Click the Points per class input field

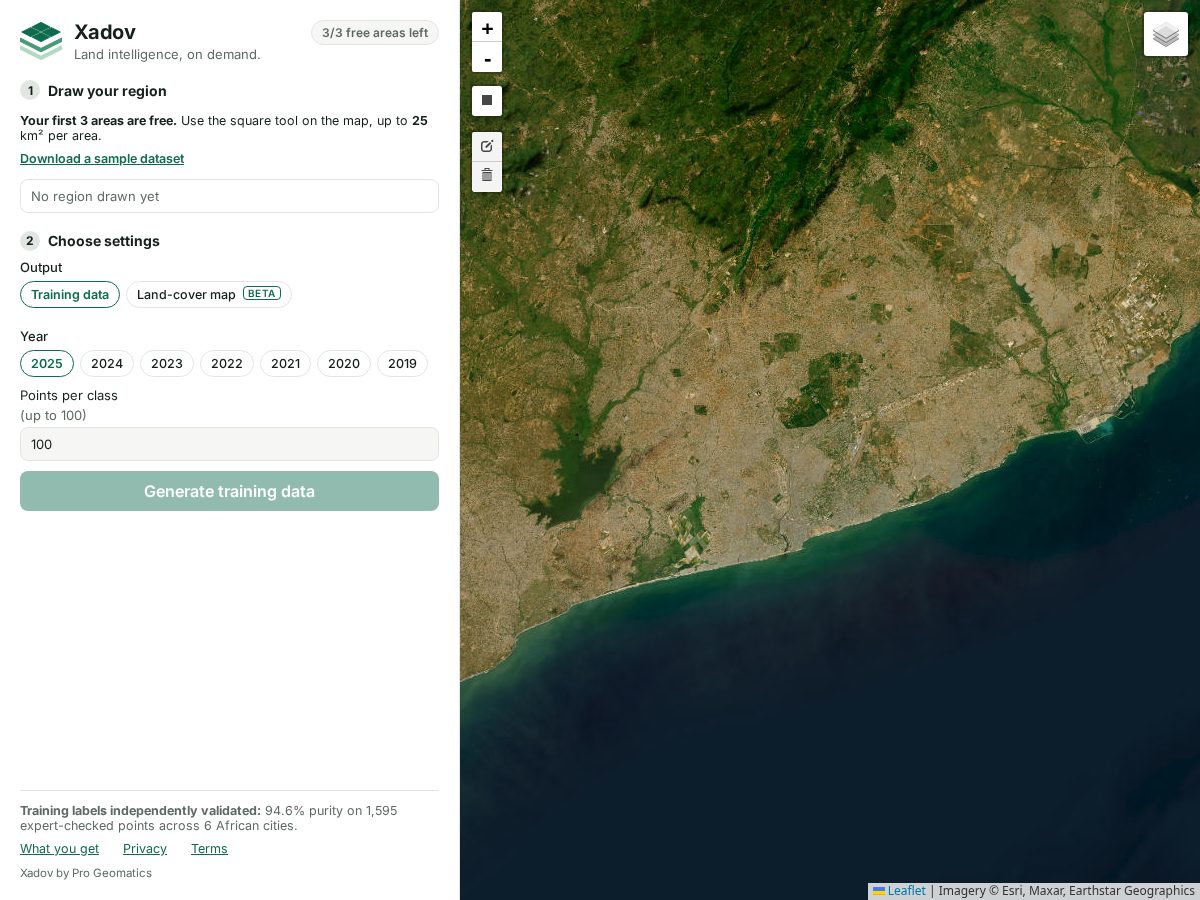pos(229,444)
